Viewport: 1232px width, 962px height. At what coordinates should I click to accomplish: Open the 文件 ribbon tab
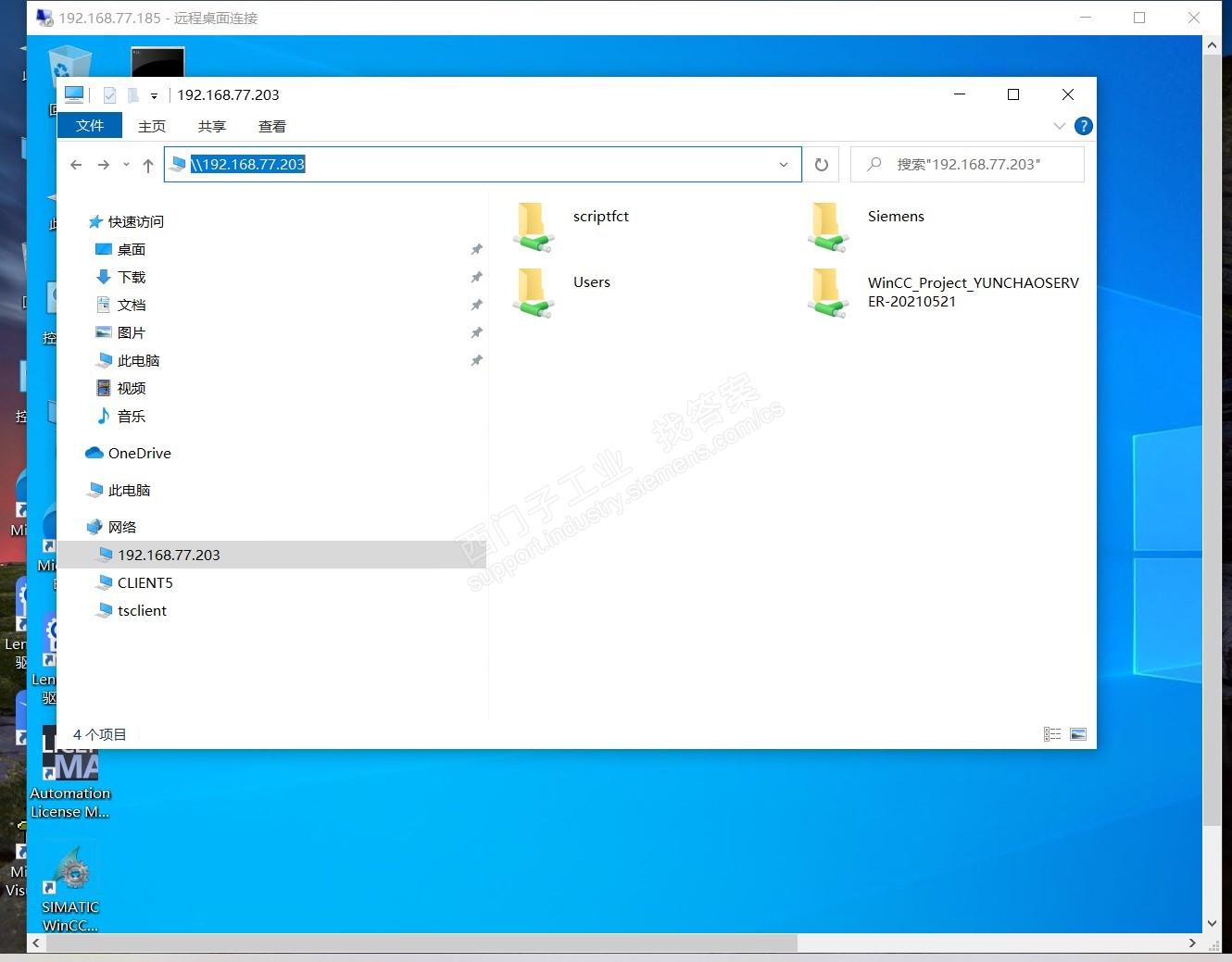coord(90,126)
